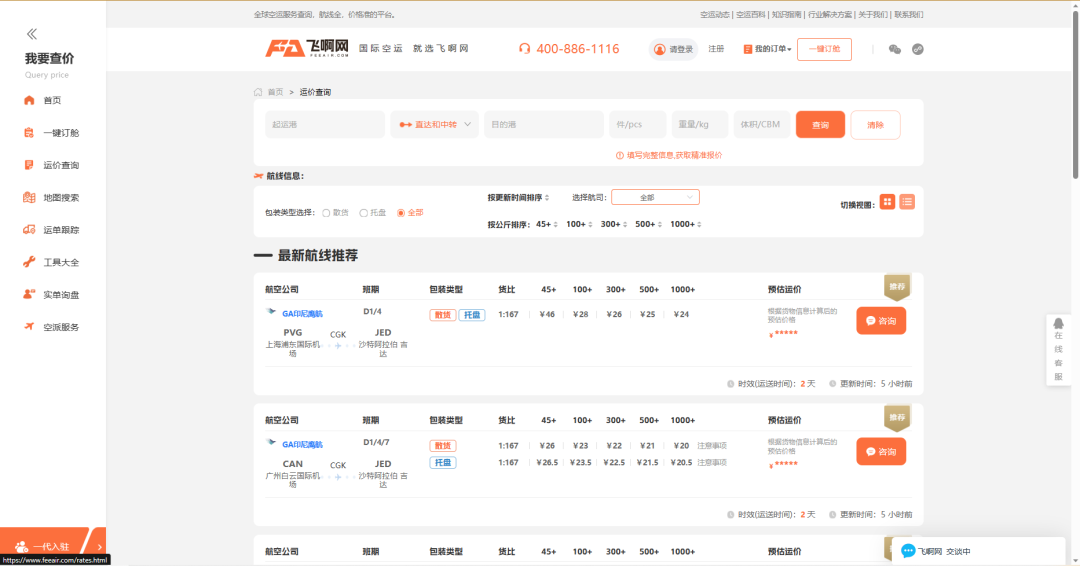Open 运价查询 in the sidebar
The width and height of the screenshot is (1080, 566).
coord(52,165)
